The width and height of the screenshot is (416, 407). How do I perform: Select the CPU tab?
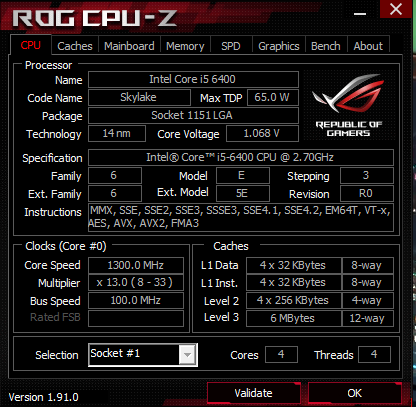coord(31,45)
